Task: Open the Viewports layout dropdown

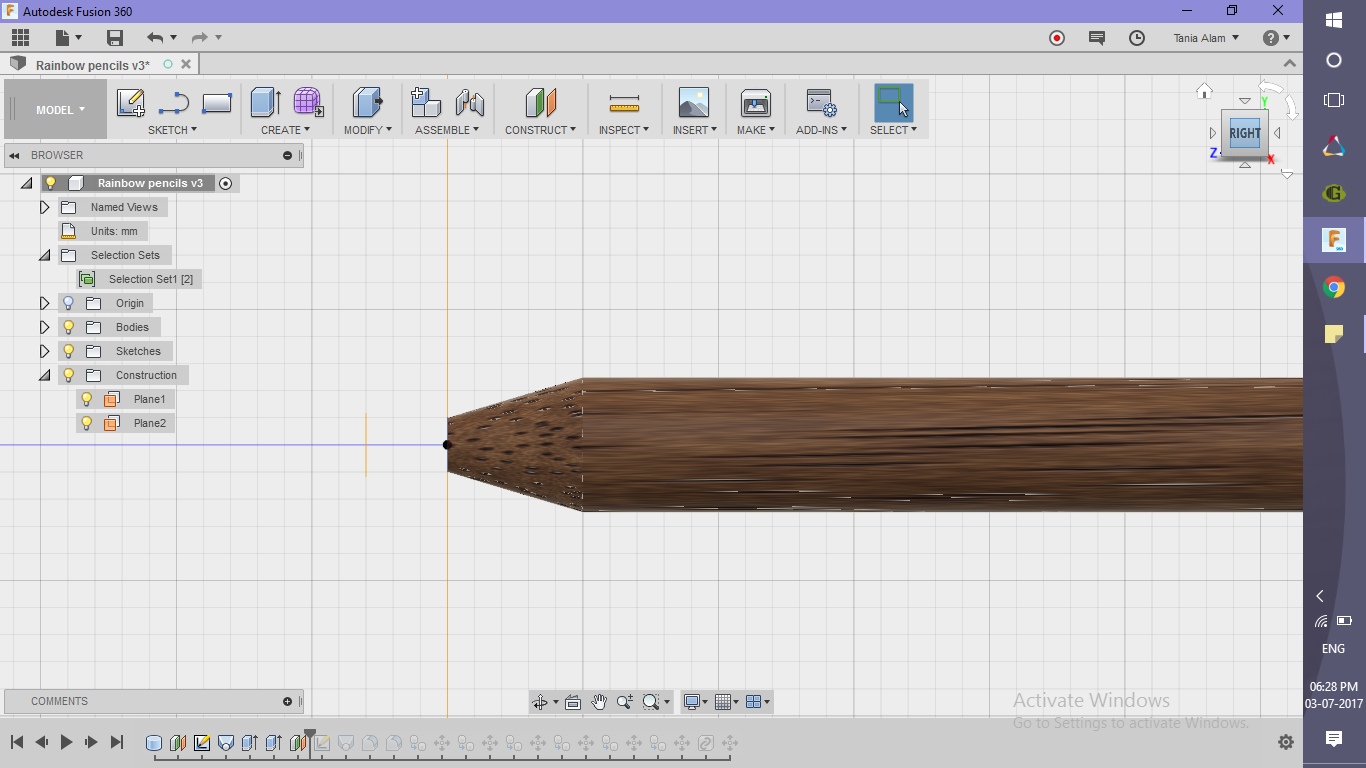Action: [759, 702]
